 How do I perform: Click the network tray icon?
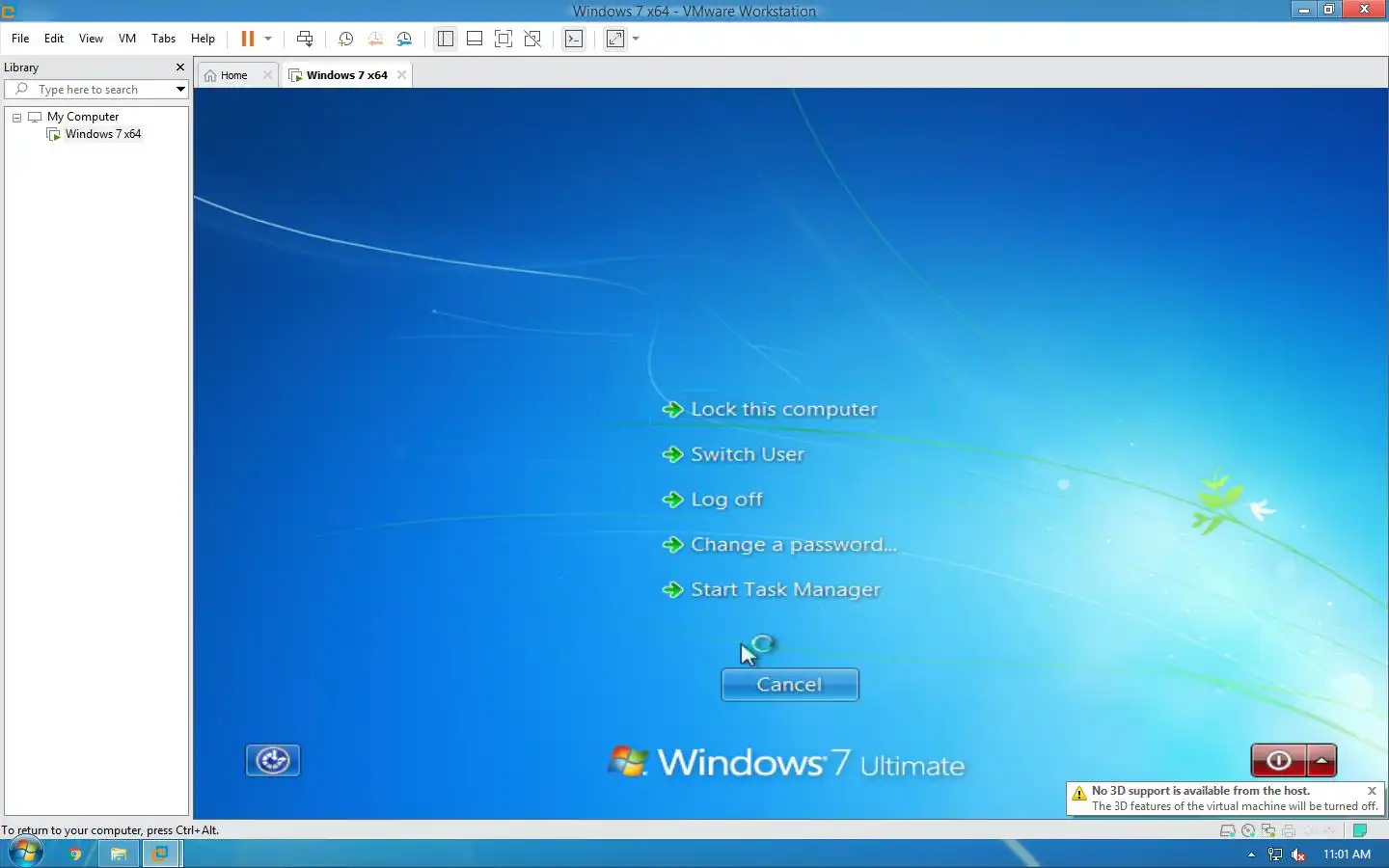(1275, 854)
